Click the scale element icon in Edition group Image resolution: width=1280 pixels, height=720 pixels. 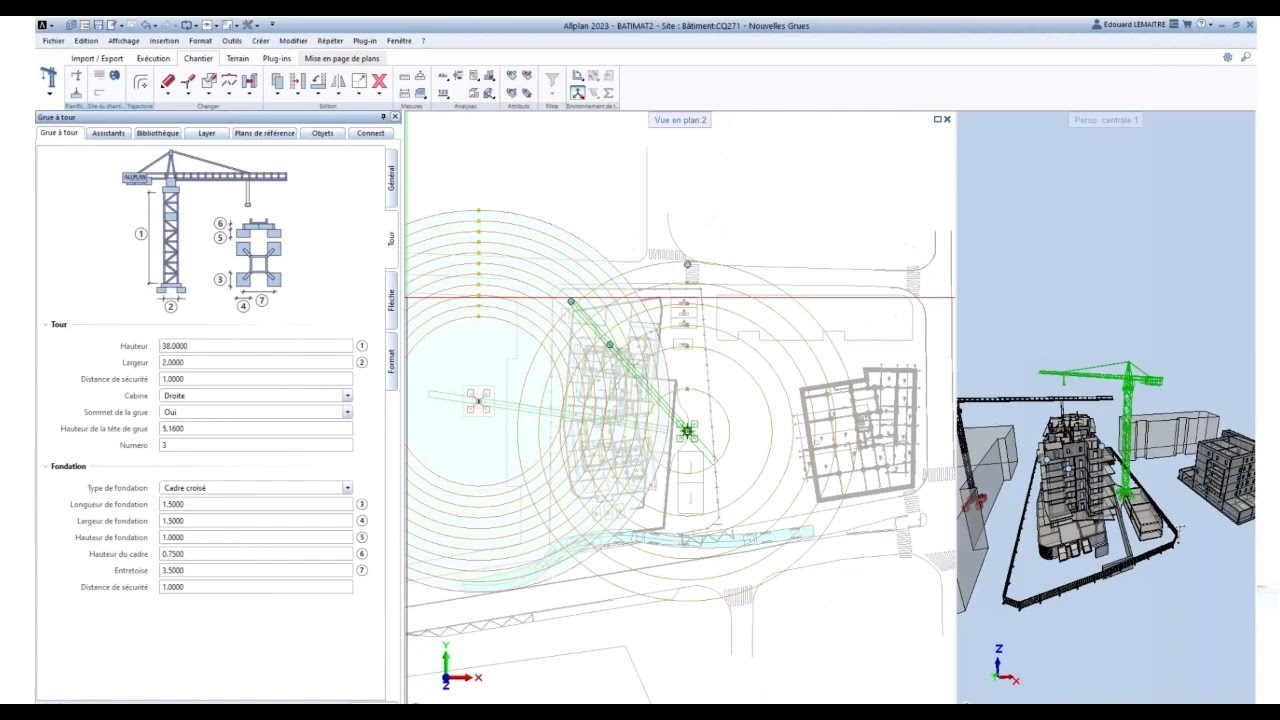(360, 81)
